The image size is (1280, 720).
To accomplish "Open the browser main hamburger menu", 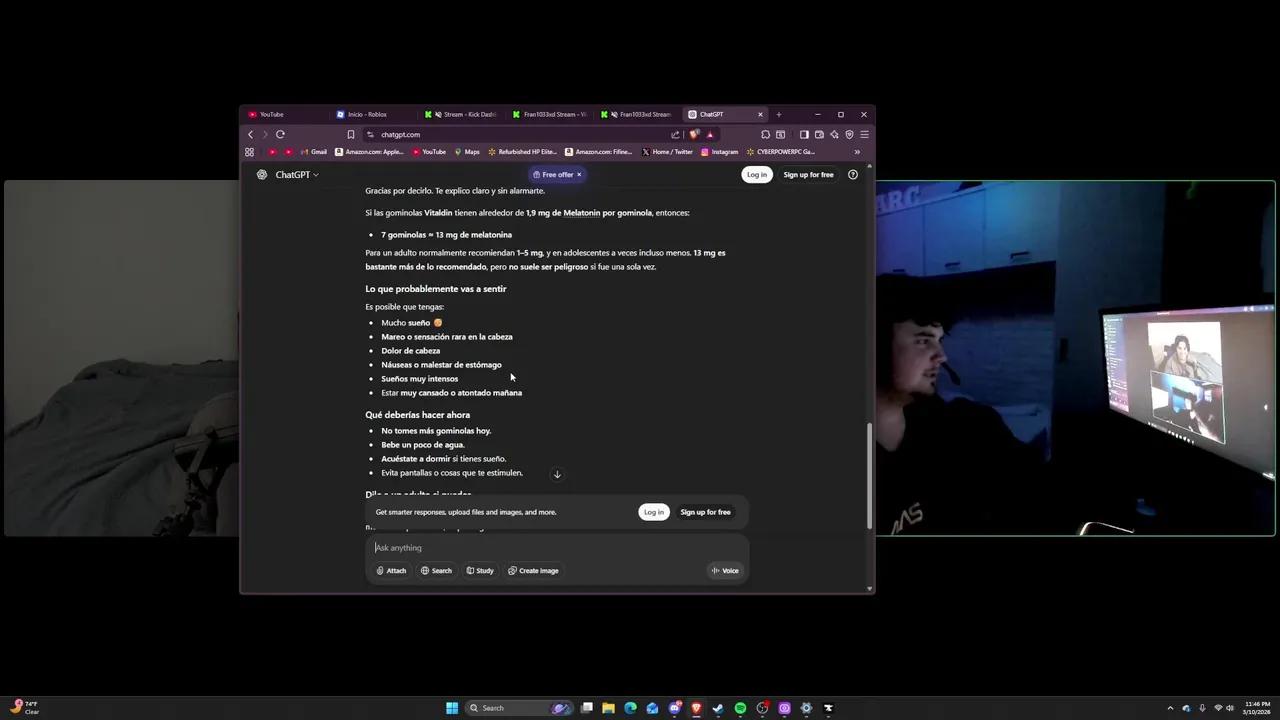I will [864, 134].
